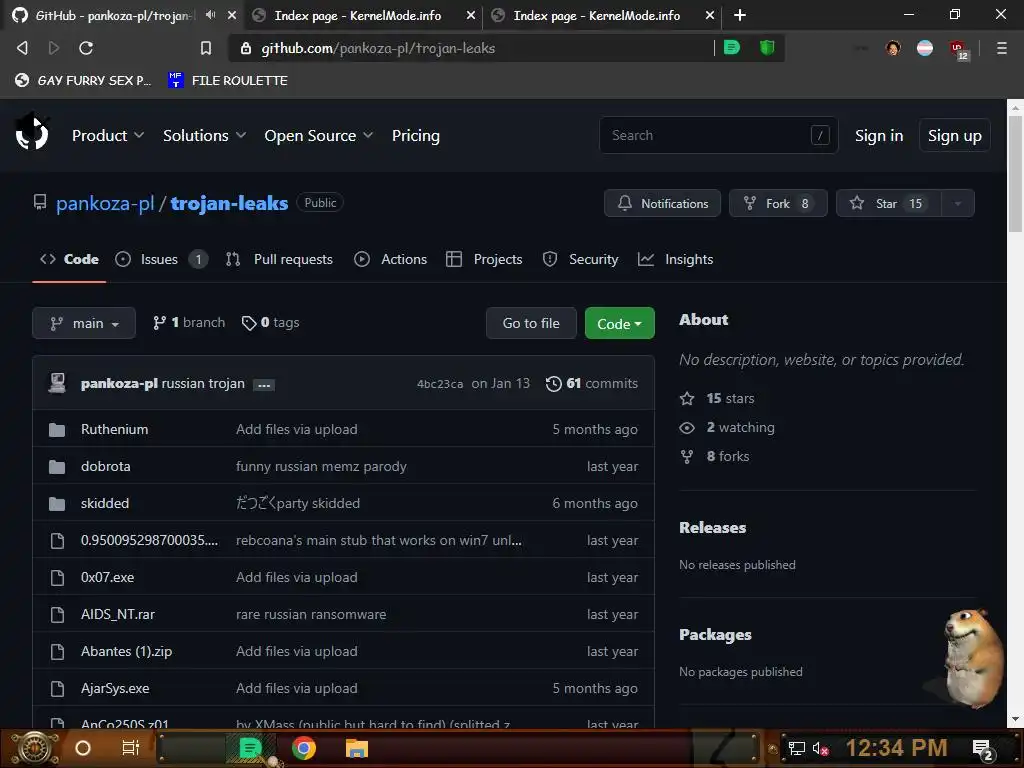The height and width of the screenshot is (768, 1024).
Task: Go back with browser back arrow
Action: [22, 48]
